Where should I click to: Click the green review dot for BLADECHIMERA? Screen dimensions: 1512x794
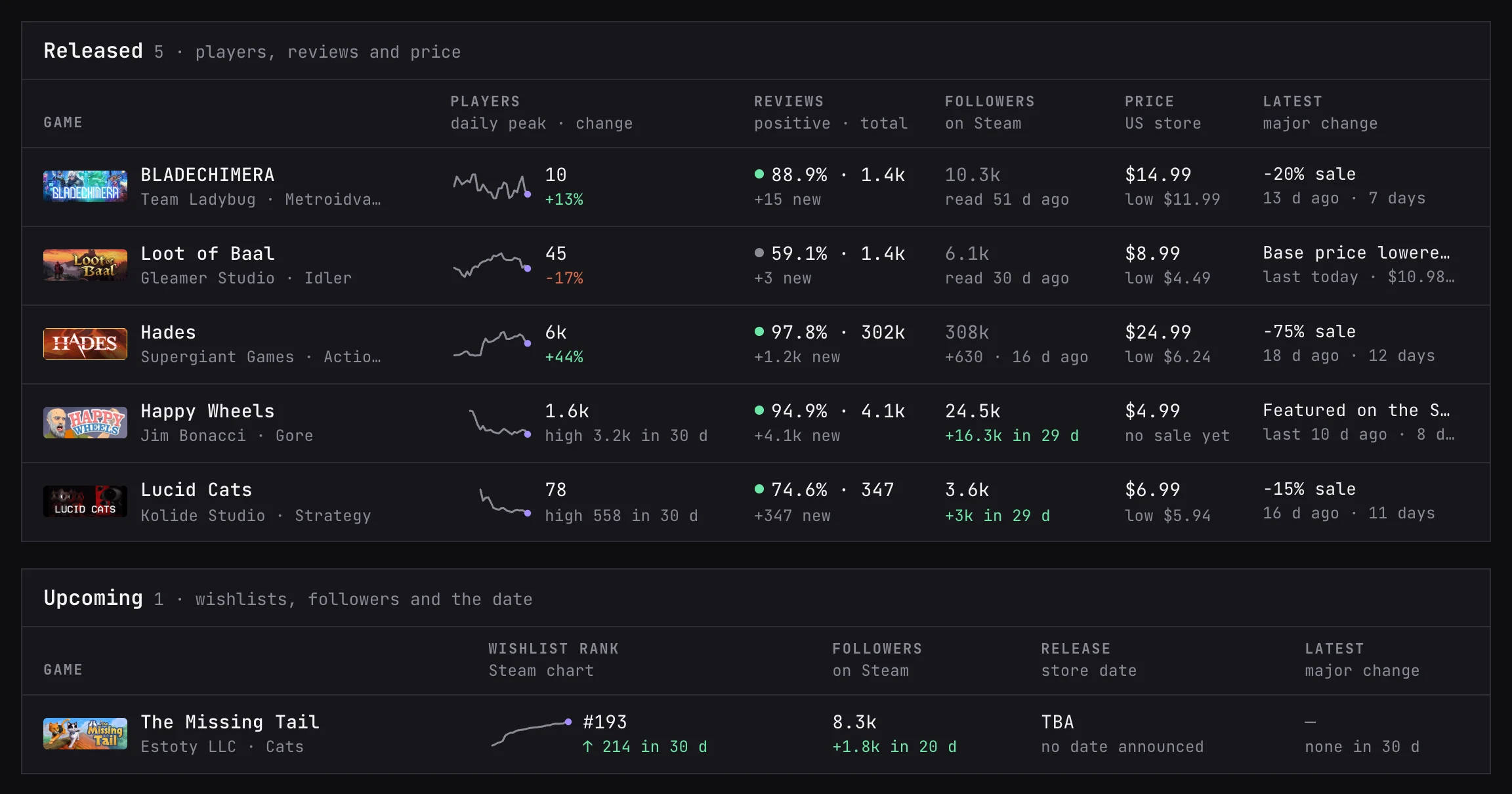pos(759,174)
